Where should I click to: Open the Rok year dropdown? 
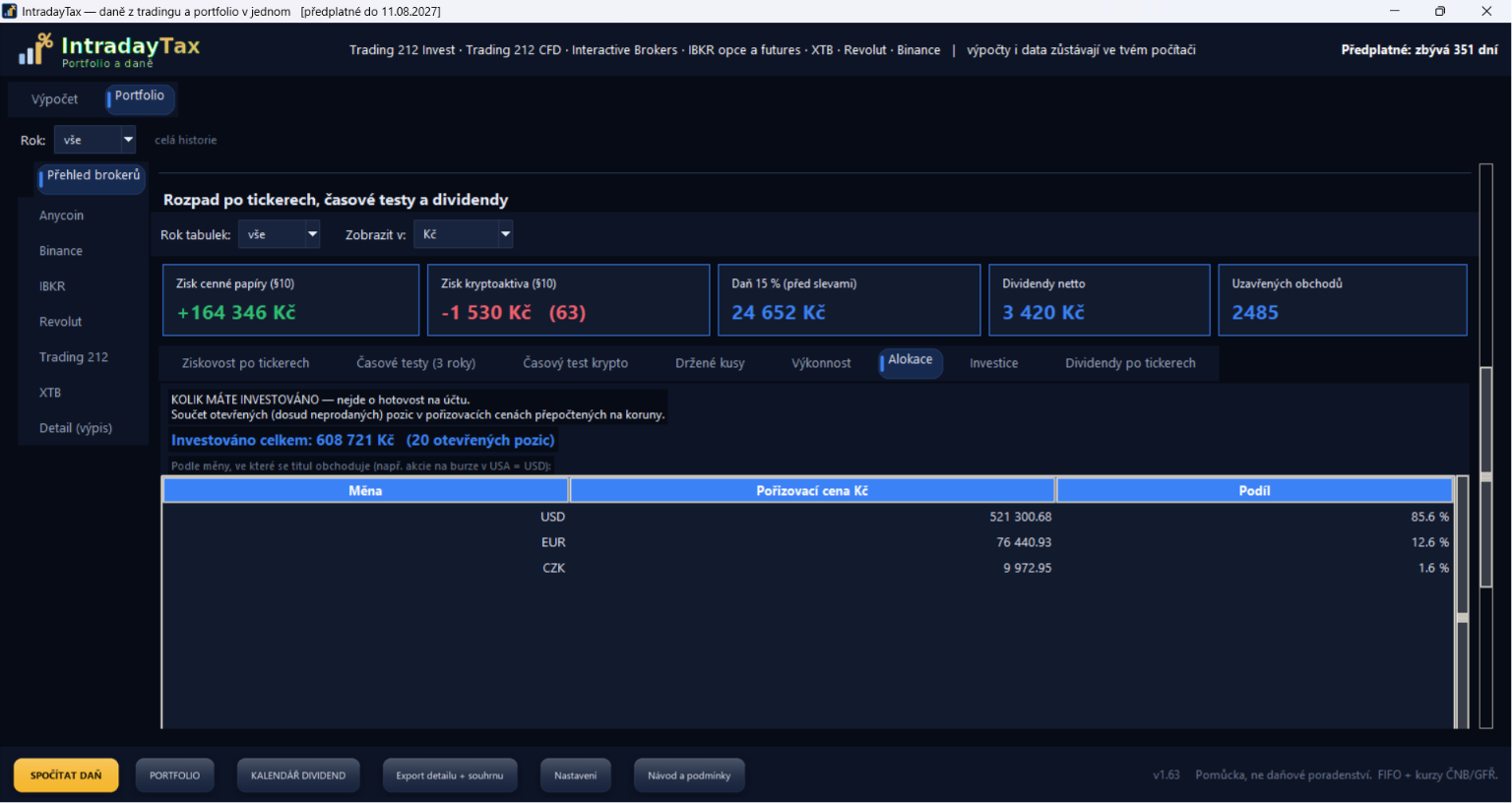pyautogui.click(x=94, y=140)
